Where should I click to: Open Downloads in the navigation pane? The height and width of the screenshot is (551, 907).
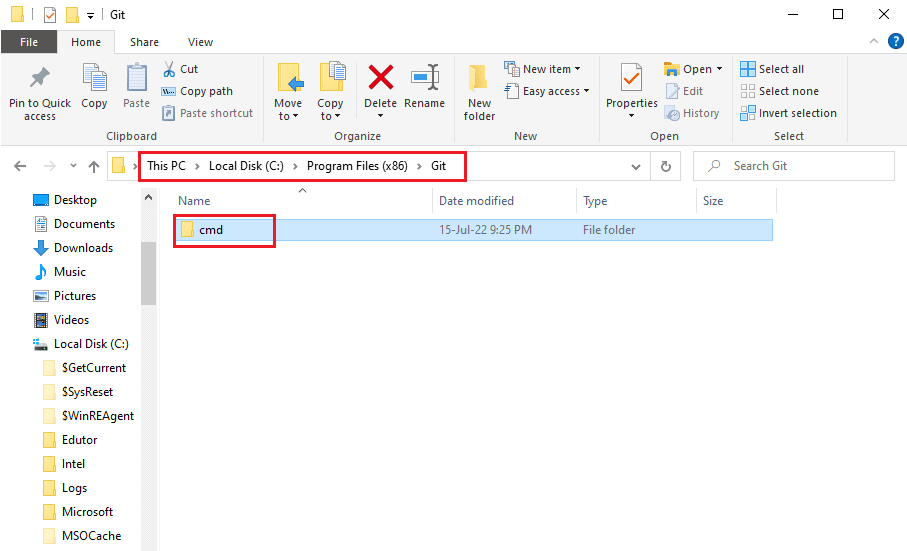pos(83,248)
